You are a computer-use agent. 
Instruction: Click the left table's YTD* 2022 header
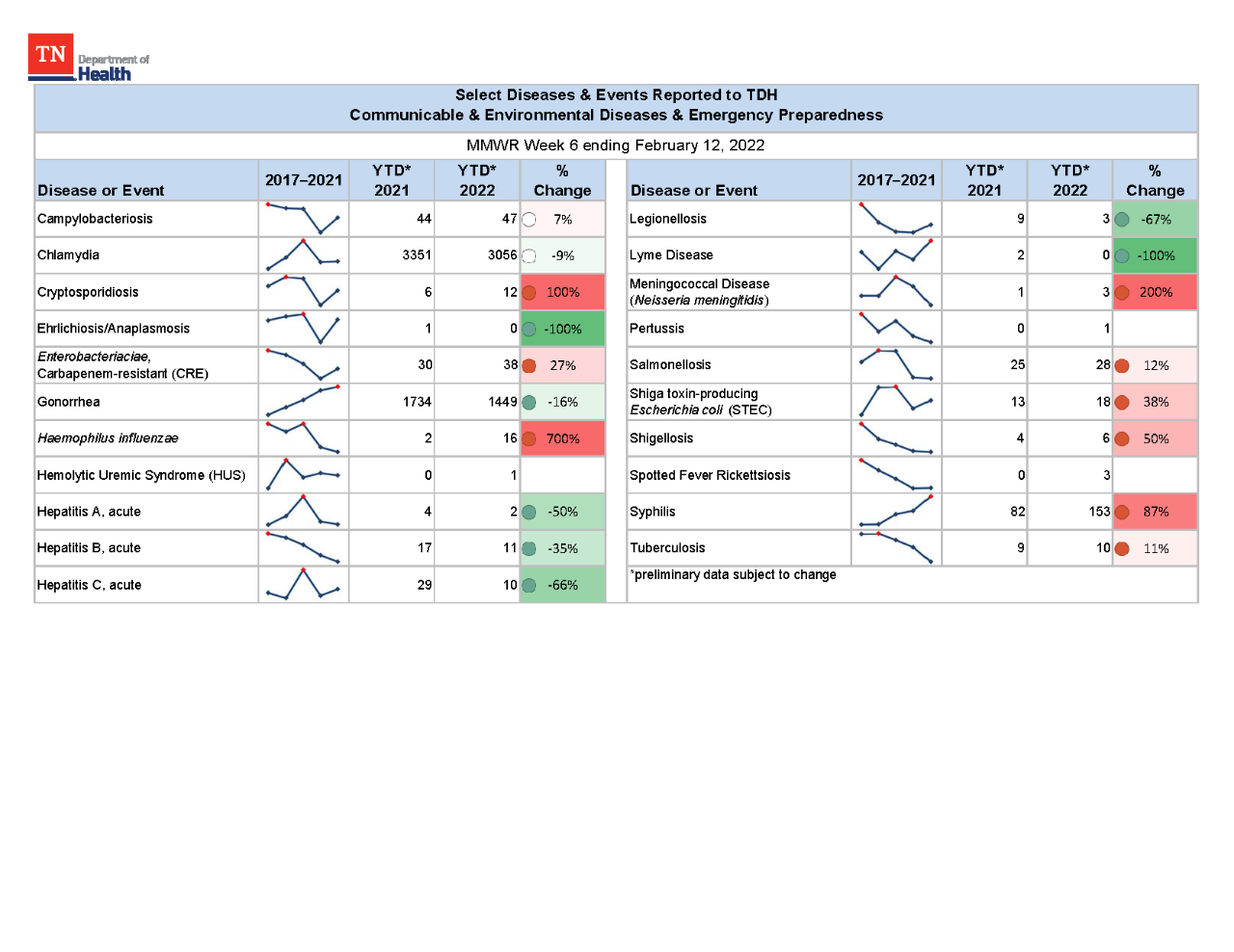click(477, 180)
